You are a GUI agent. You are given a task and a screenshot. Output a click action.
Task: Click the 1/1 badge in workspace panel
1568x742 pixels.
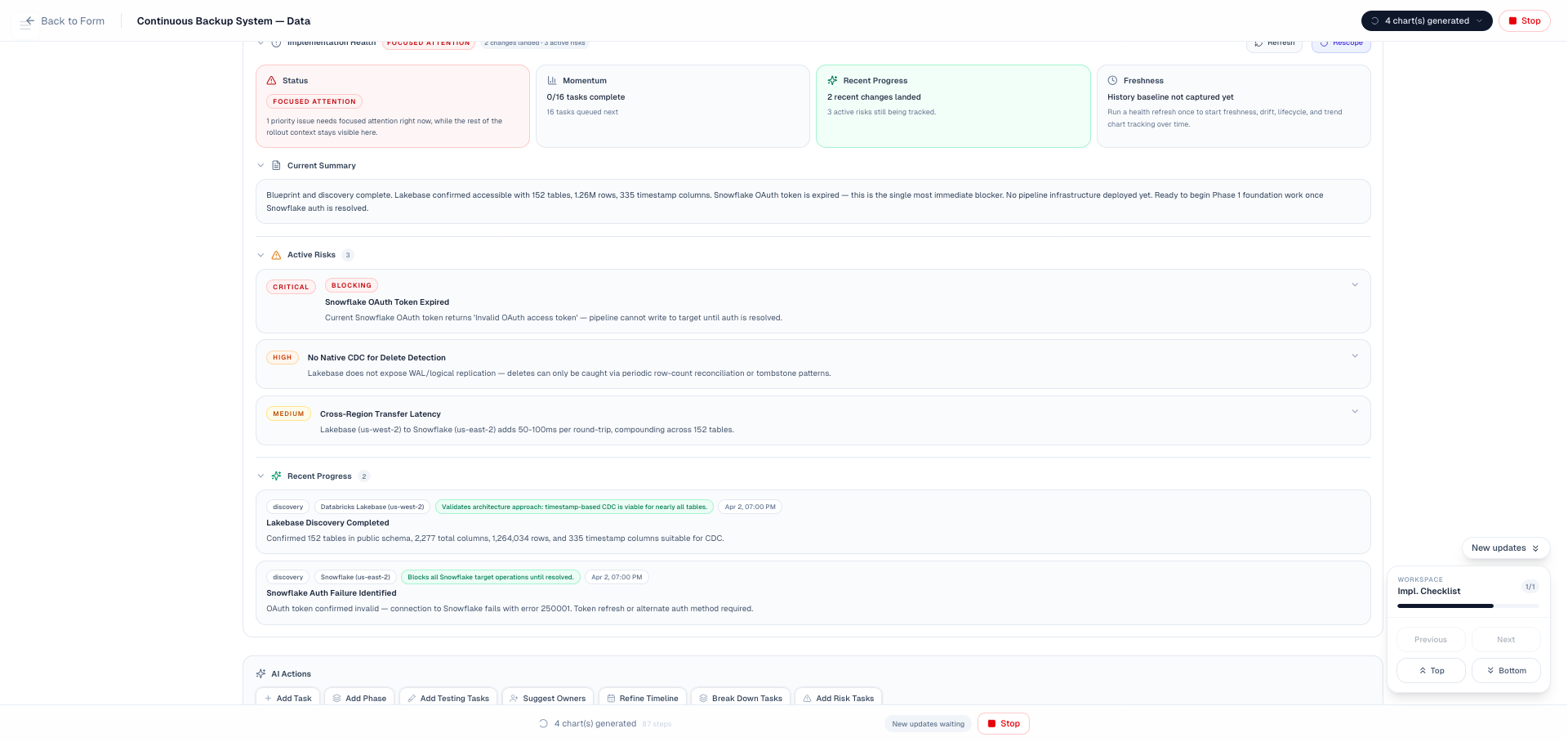click(x=1530, y=587)
